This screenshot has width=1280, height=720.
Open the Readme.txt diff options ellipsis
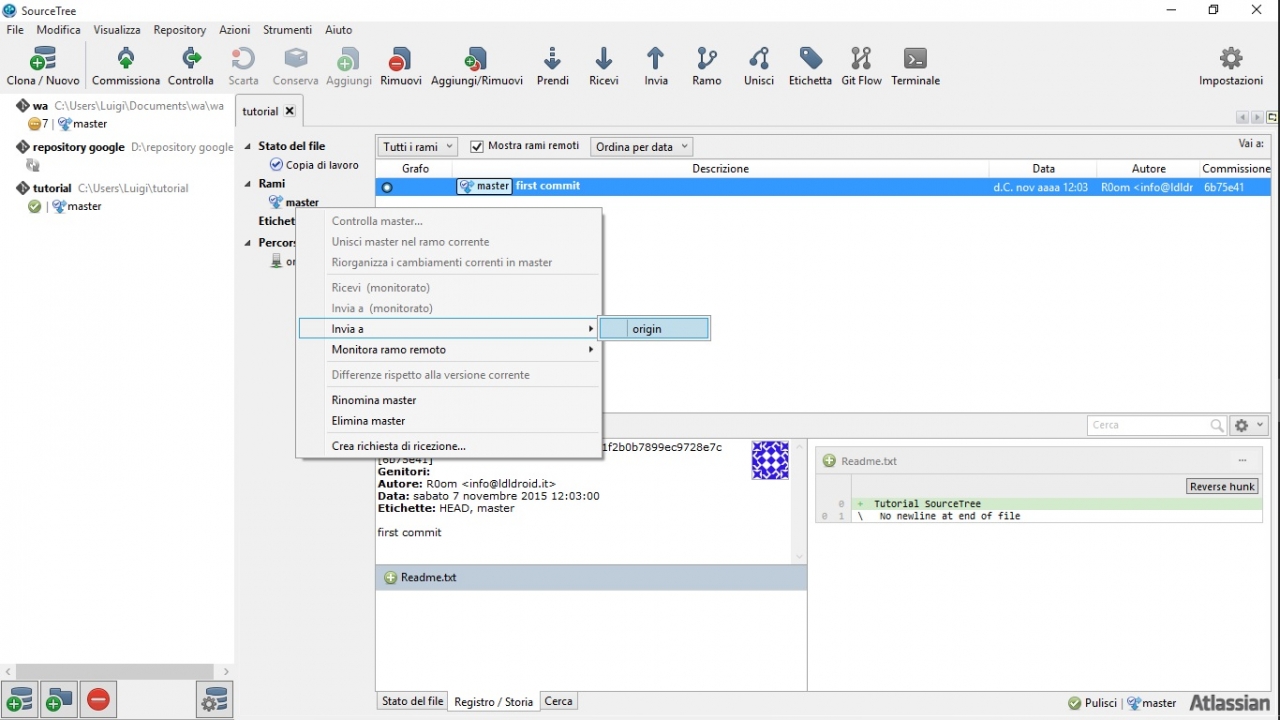pos(1242,461)
